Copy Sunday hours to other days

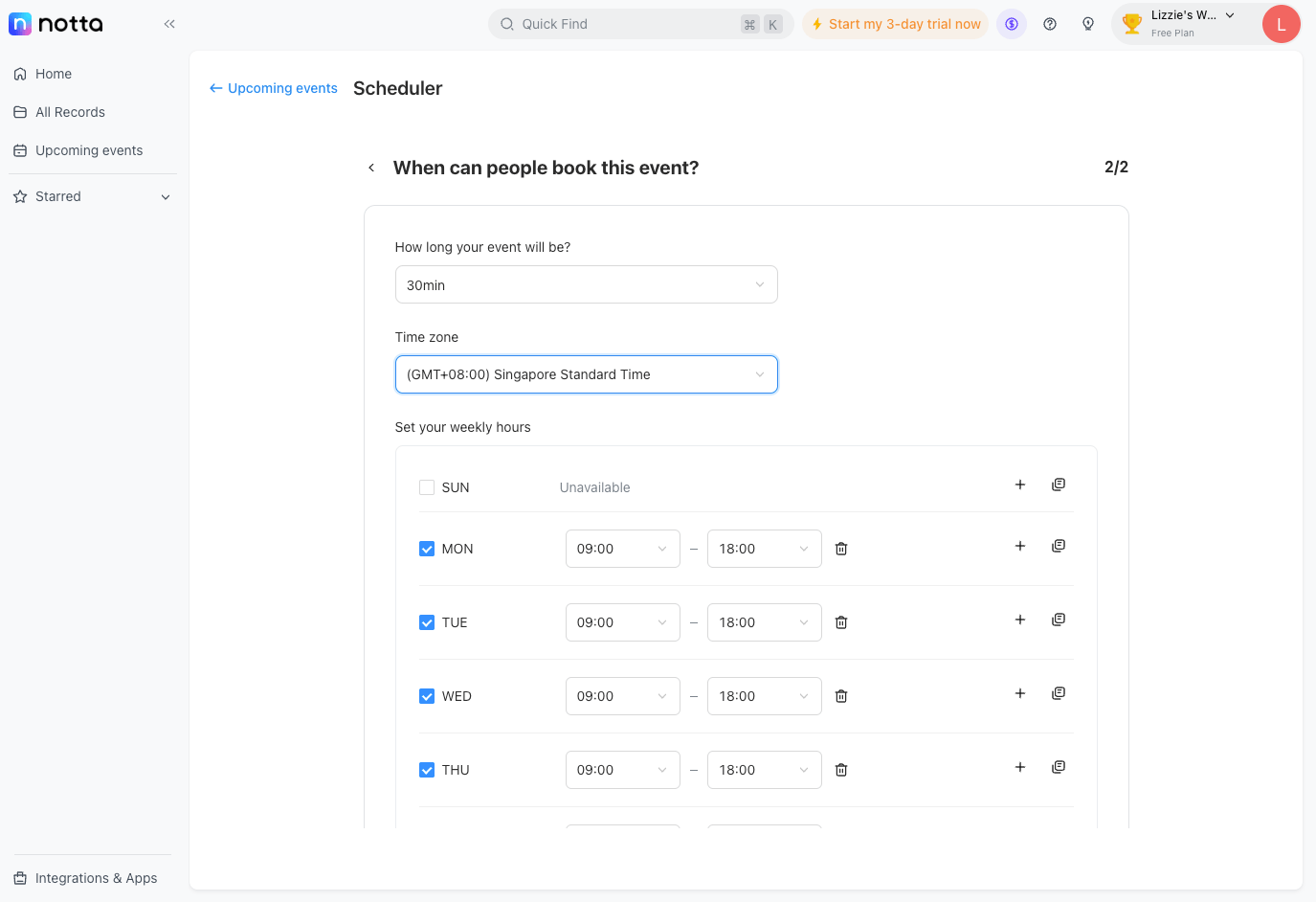click(x=1059, y=485)
